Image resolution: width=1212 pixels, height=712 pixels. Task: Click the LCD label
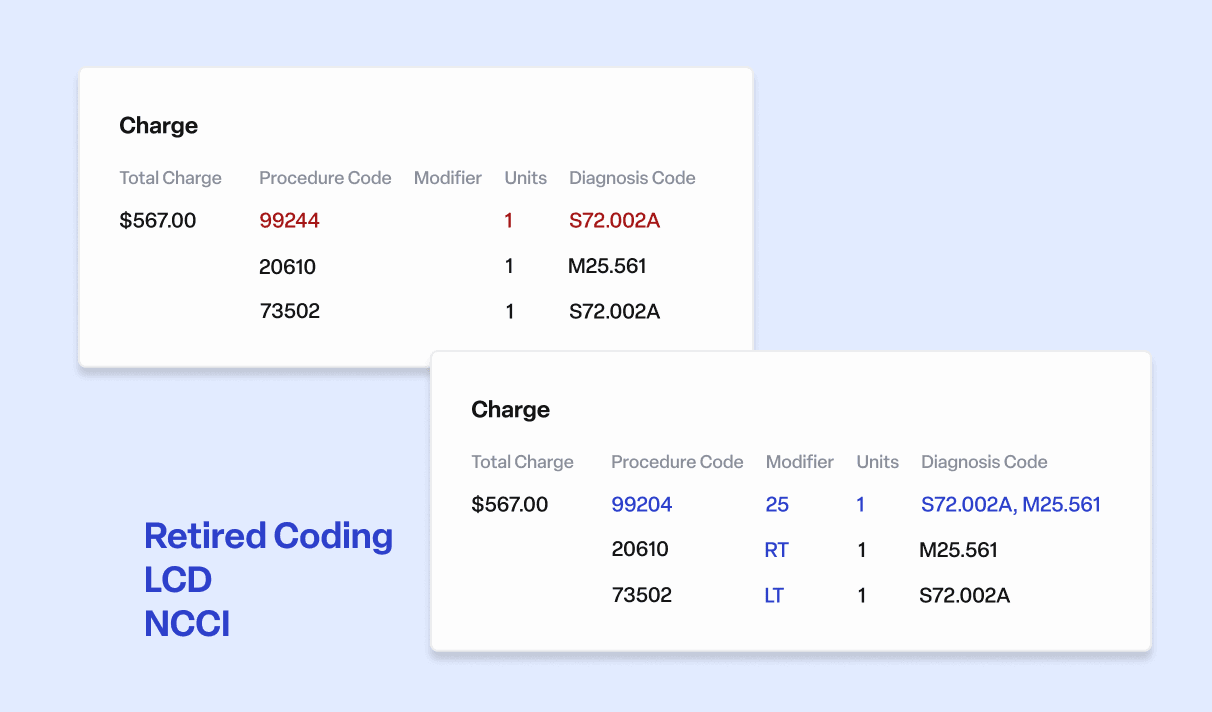tap(178, 580)
